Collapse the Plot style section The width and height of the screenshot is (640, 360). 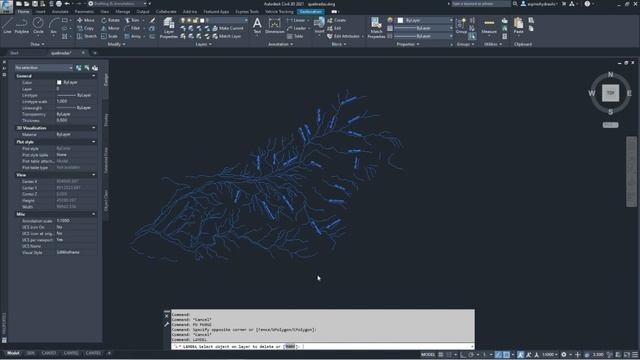click(x=93, y=142)
